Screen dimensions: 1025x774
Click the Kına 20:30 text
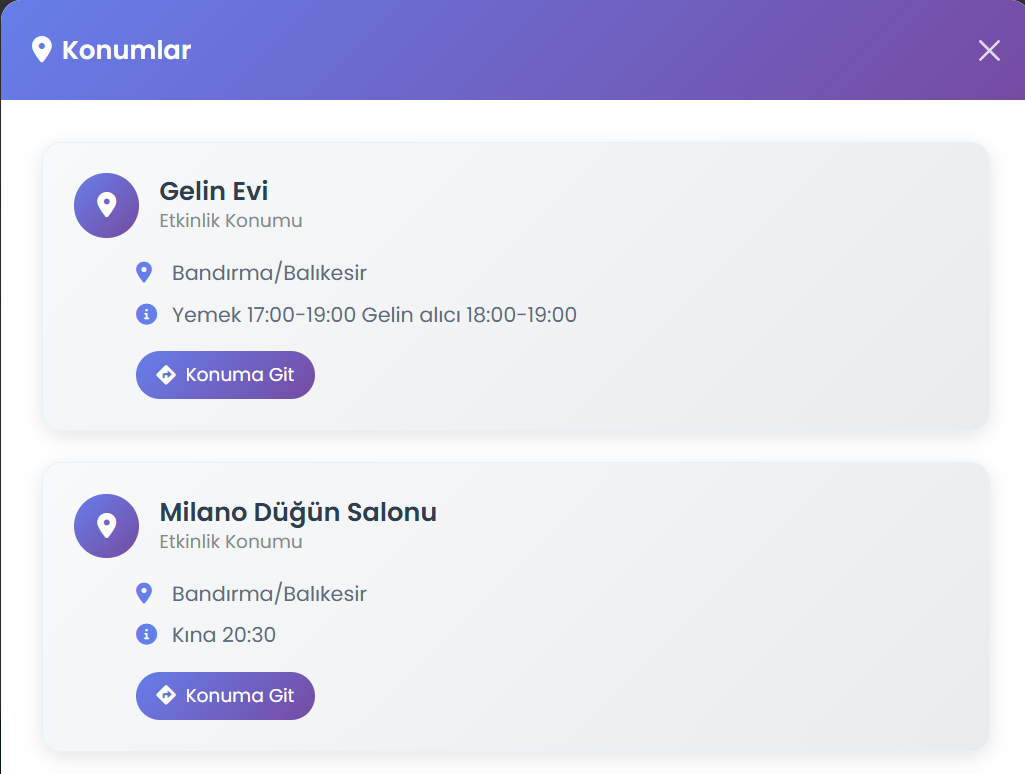(x=224, y=635)
